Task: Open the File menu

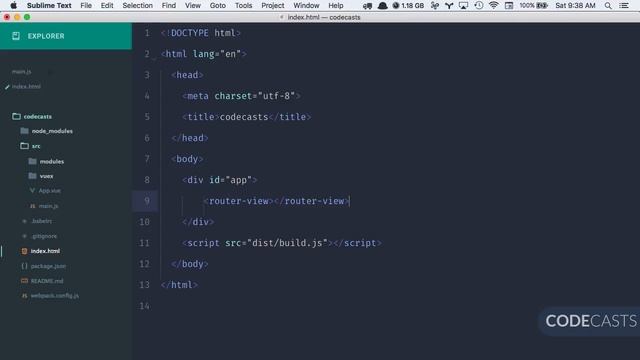Action: click(86, 5)
